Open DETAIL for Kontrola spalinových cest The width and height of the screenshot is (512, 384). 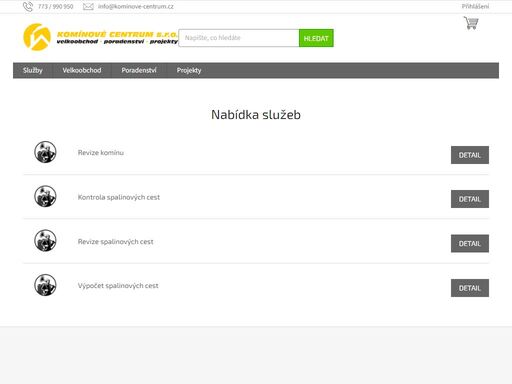(x=470, y=199)
